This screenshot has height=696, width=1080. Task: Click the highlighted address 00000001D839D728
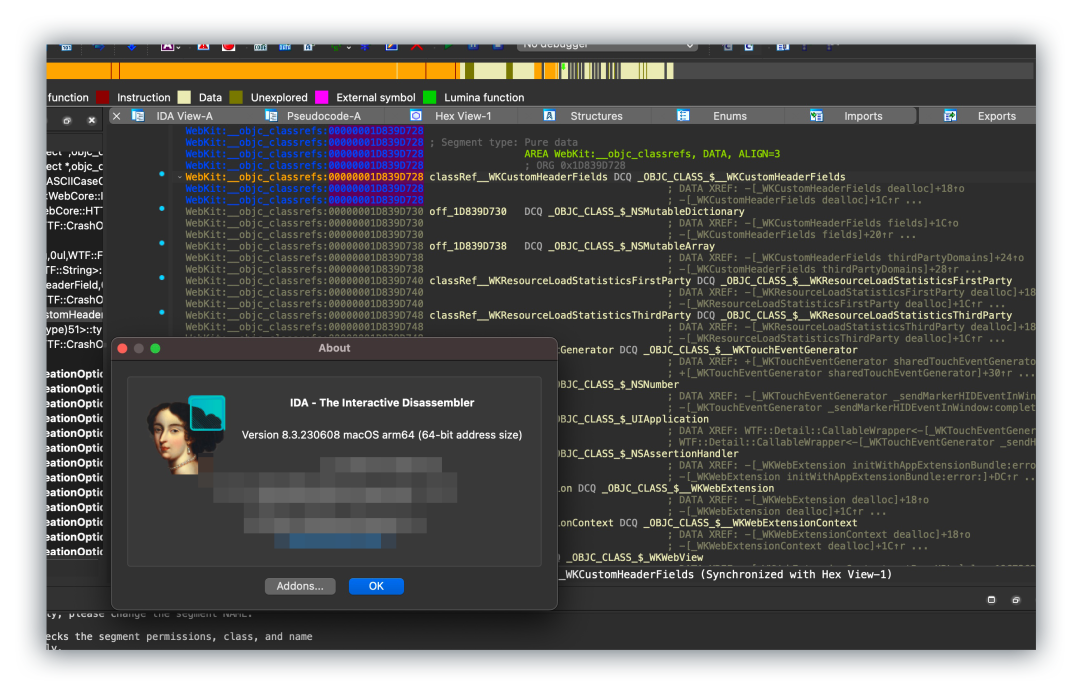(x=375, y=177)
